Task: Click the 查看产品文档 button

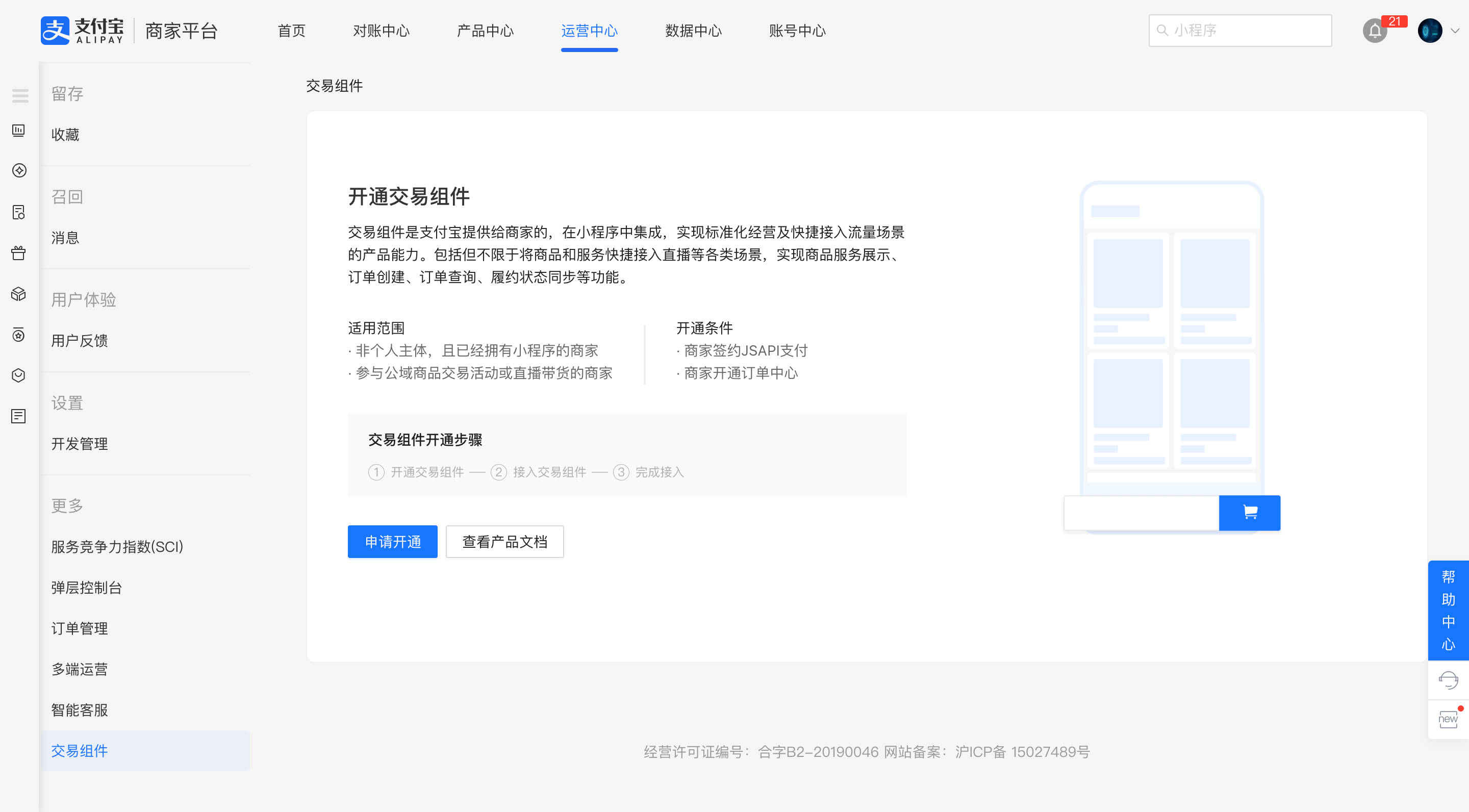Action: pos(504,542)
